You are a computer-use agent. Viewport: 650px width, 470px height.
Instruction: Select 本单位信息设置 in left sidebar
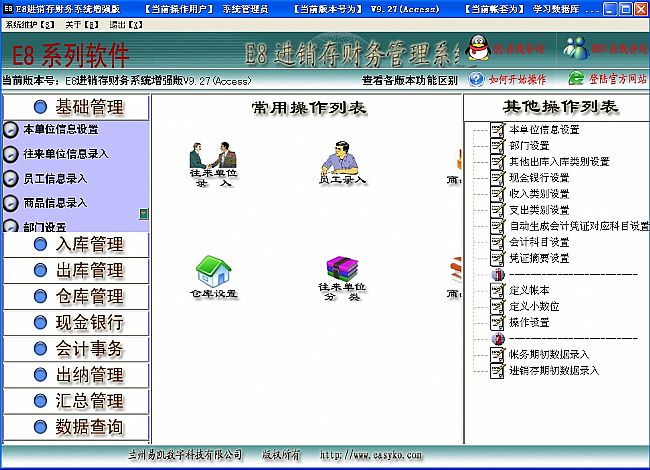[61, 129]
